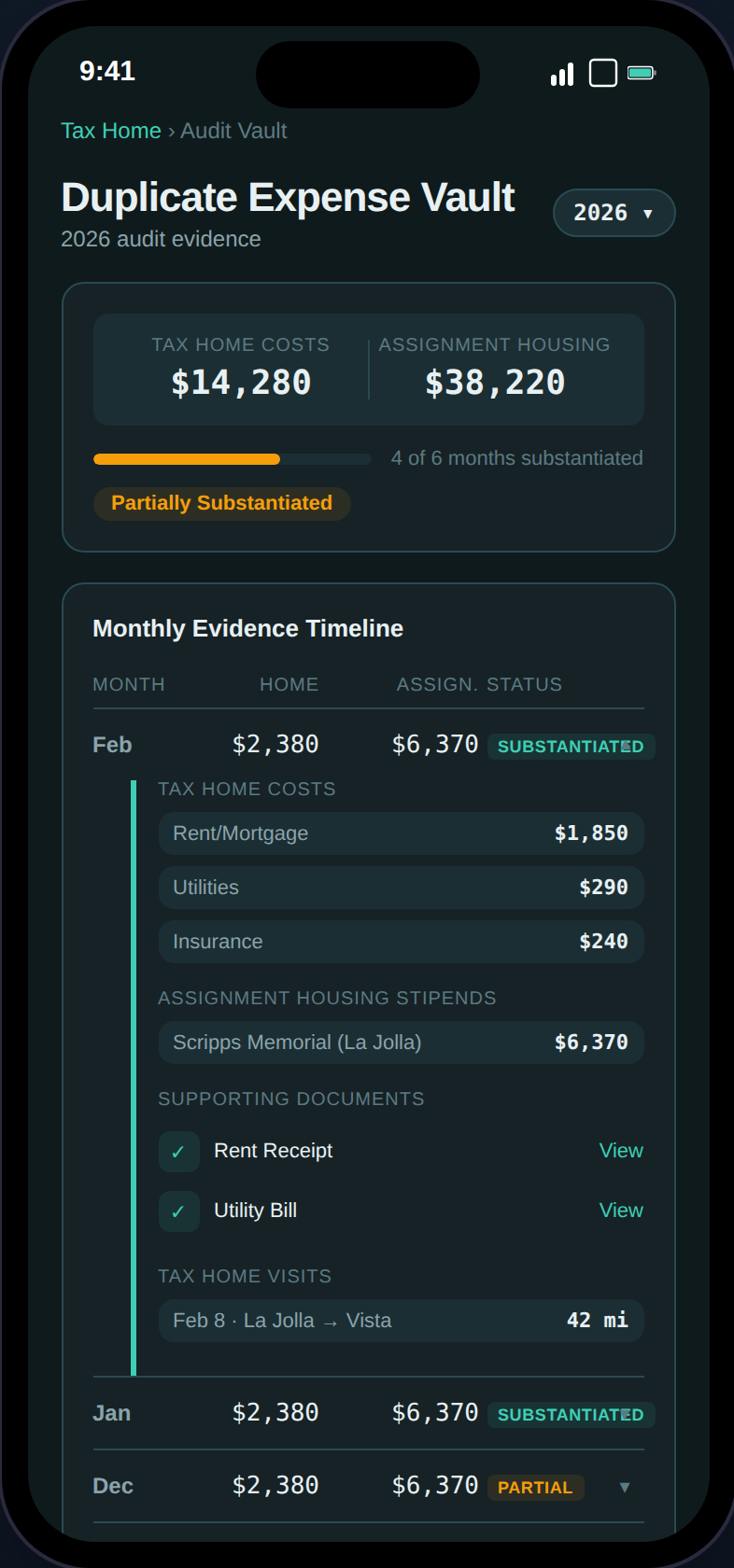Tap the cellular signal bars icon
Screen dimensions: 734x1568
(561, 72)
